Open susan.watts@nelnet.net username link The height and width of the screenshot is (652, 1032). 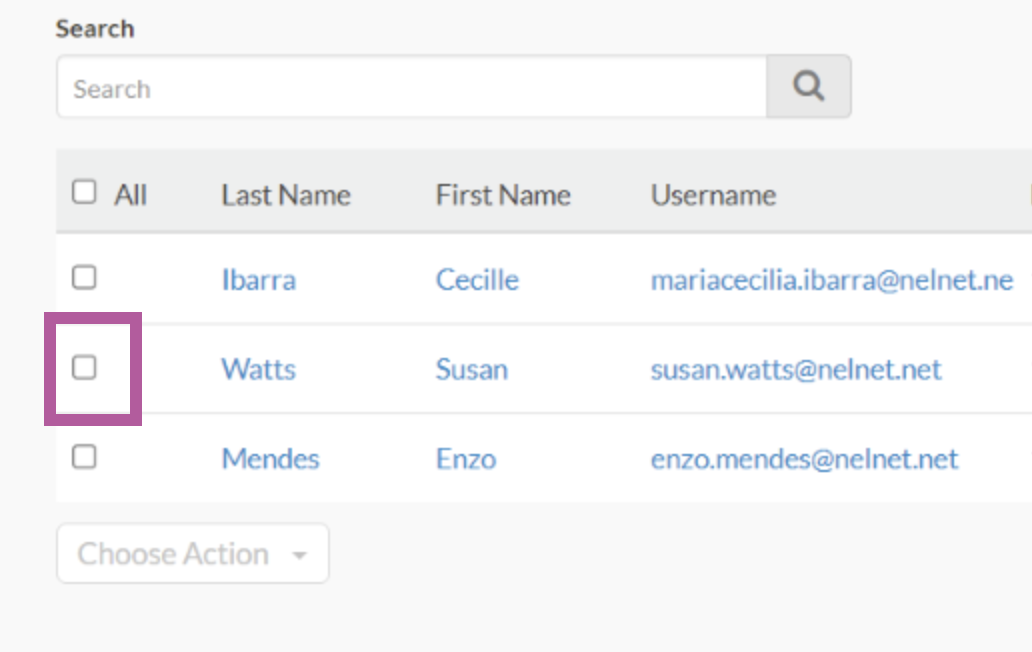tap(796, 369)
